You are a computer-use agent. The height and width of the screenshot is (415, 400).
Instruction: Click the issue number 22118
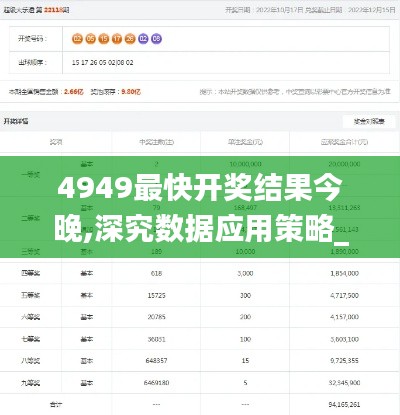point(53,10)
